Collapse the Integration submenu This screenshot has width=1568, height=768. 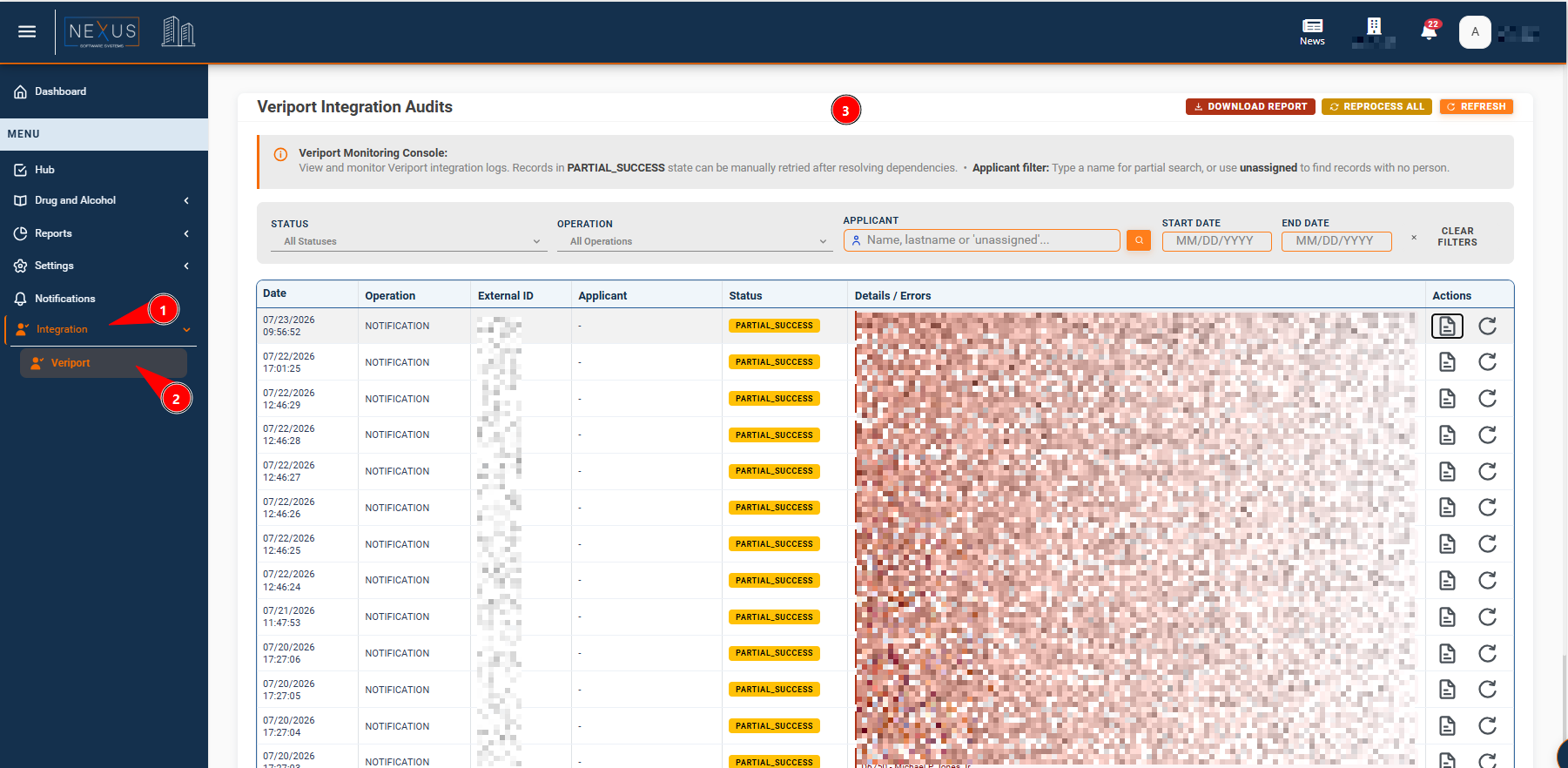coord(101,329)
